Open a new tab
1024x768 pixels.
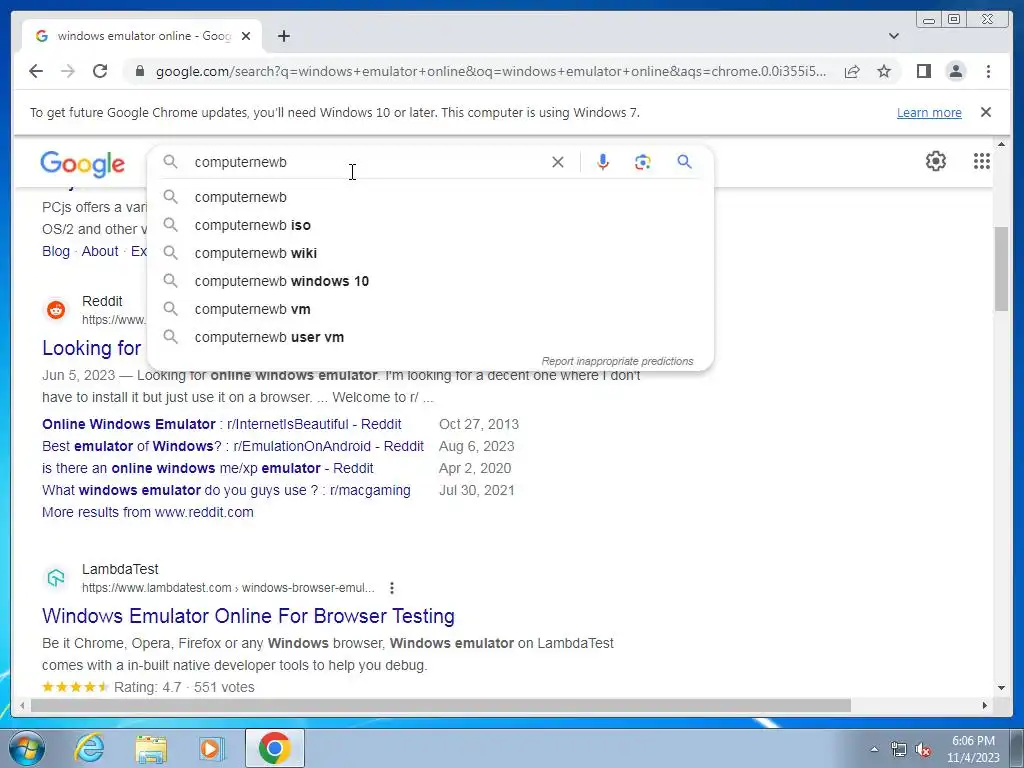click(x=283, y=36)
